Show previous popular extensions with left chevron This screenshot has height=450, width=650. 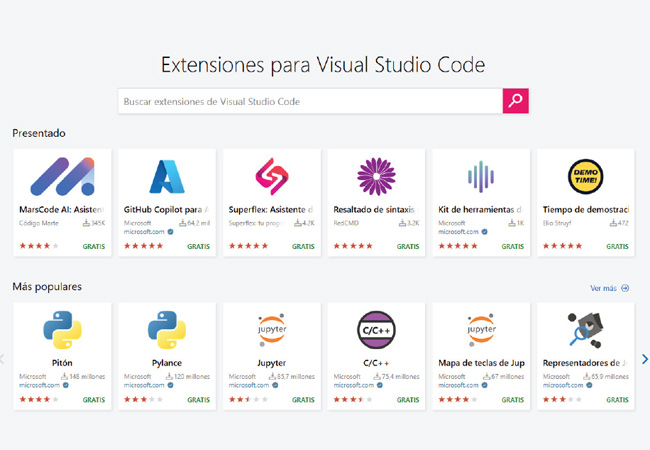(x=2, y=359)
